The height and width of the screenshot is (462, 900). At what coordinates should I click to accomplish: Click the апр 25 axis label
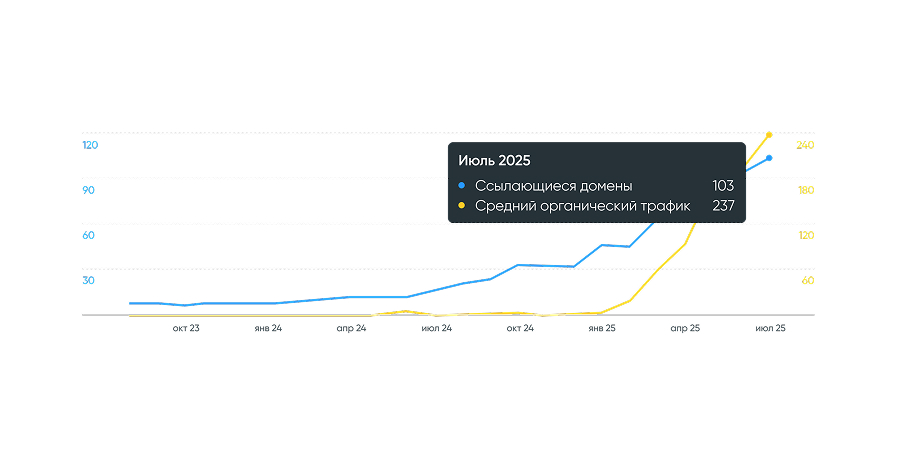(685, 328)
